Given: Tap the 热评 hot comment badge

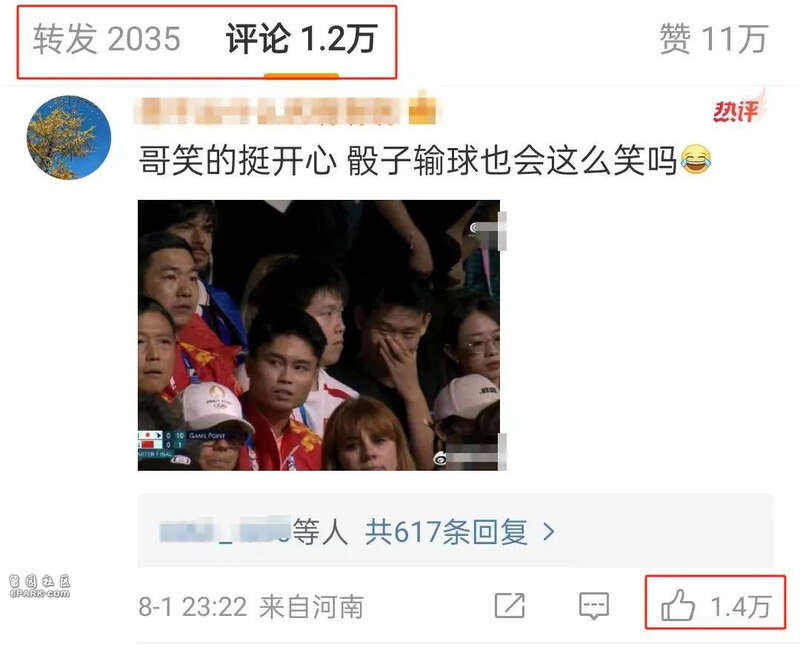Looking at the screenshot, I should 738,108.
